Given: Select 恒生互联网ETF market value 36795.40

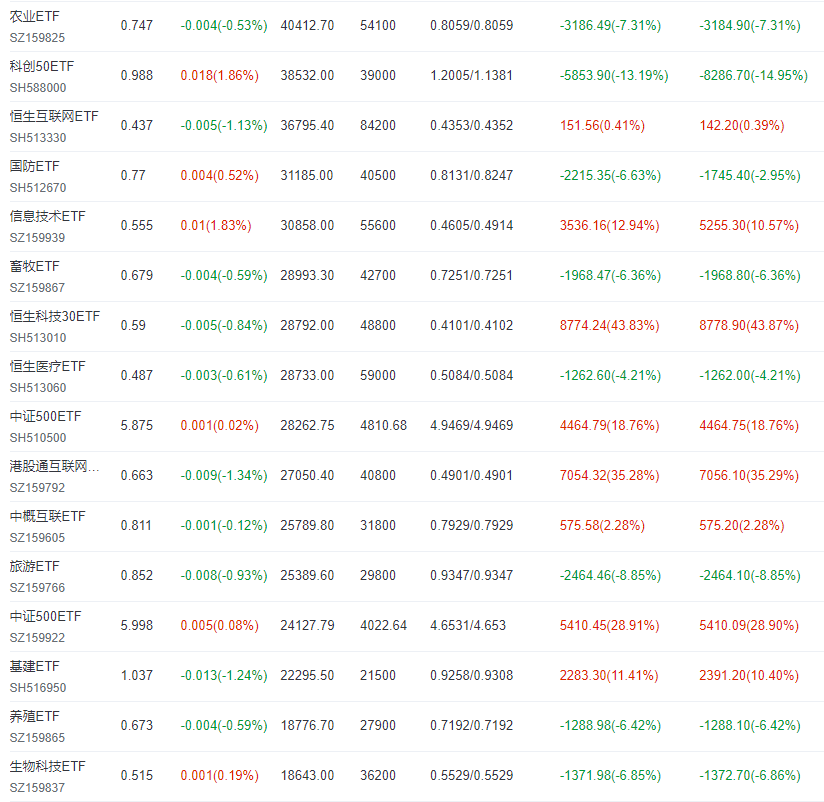Looking at the screenshot, I should click(x=307, y=125).
